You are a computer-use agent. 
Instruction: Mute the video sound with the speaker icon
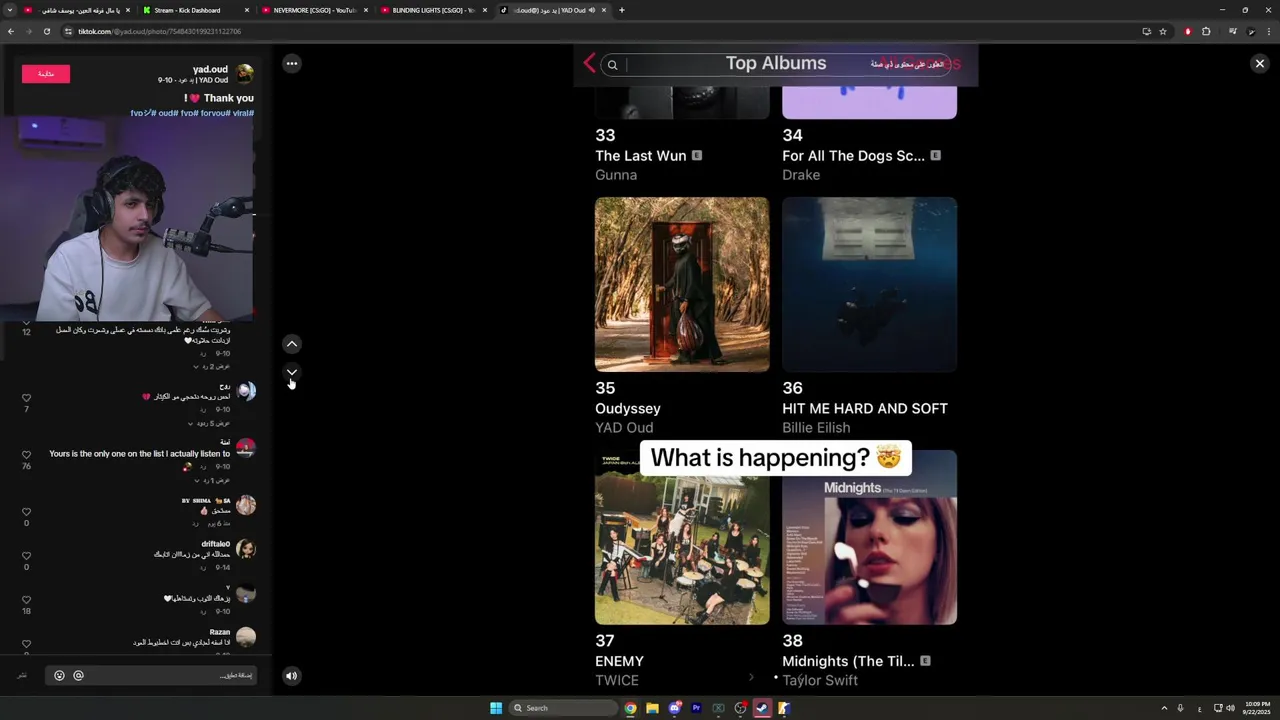(x=291, y=676)
